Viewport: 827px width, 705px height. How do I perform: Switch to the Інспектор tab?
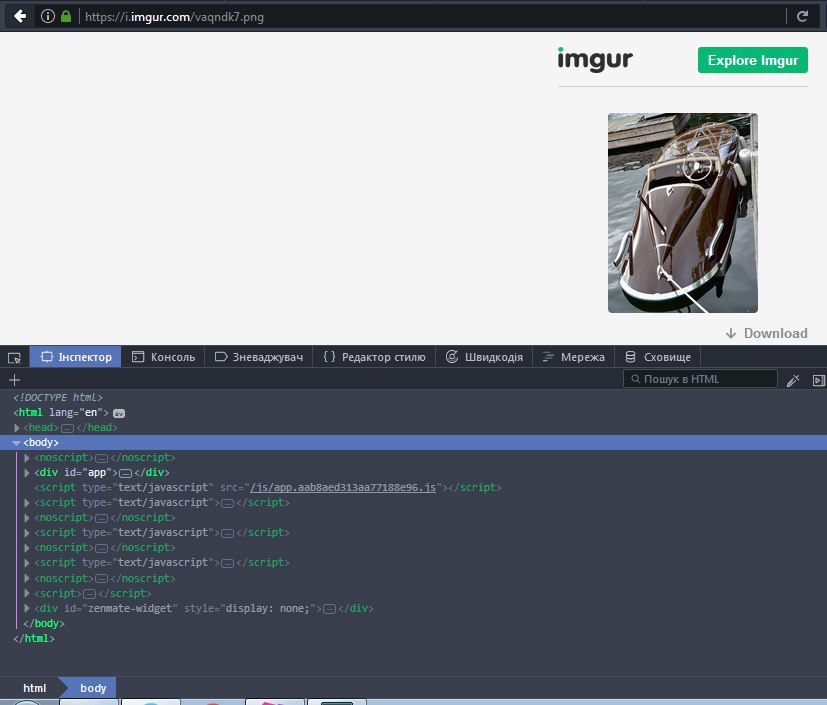75,357
